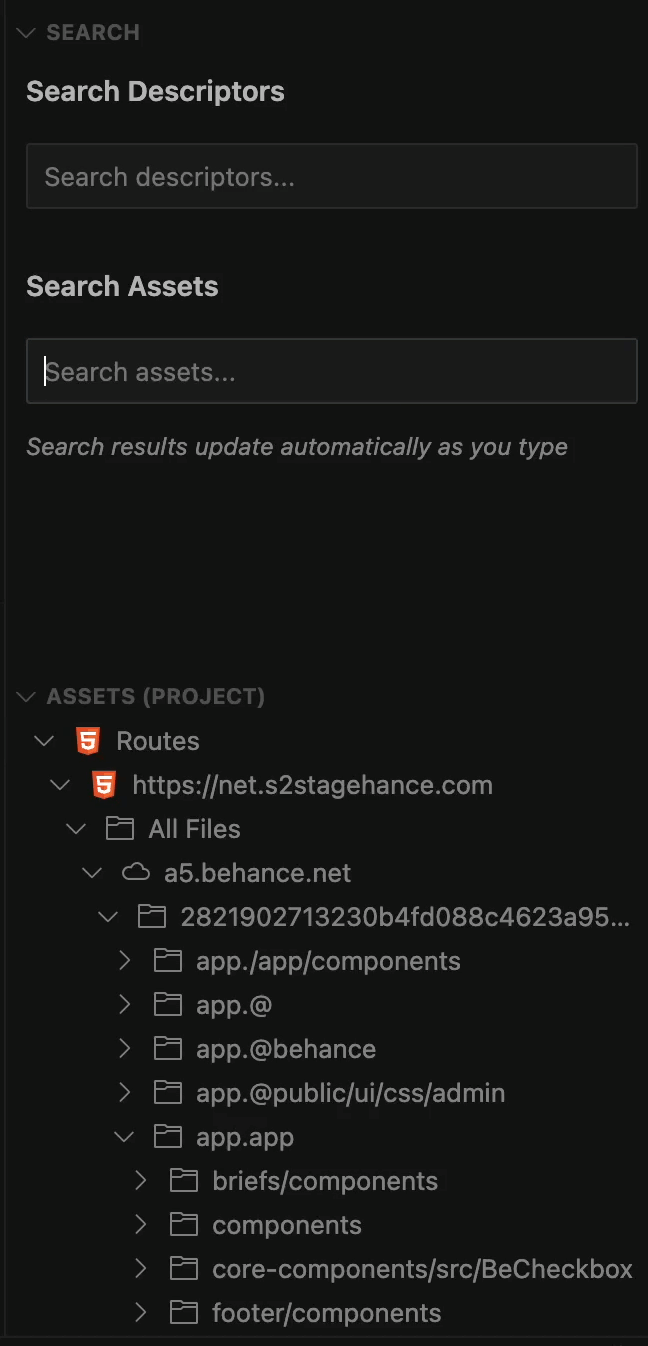Click the app.@behance folder icon
This screenshot has width=648, height=1346.
(168, 1049)
